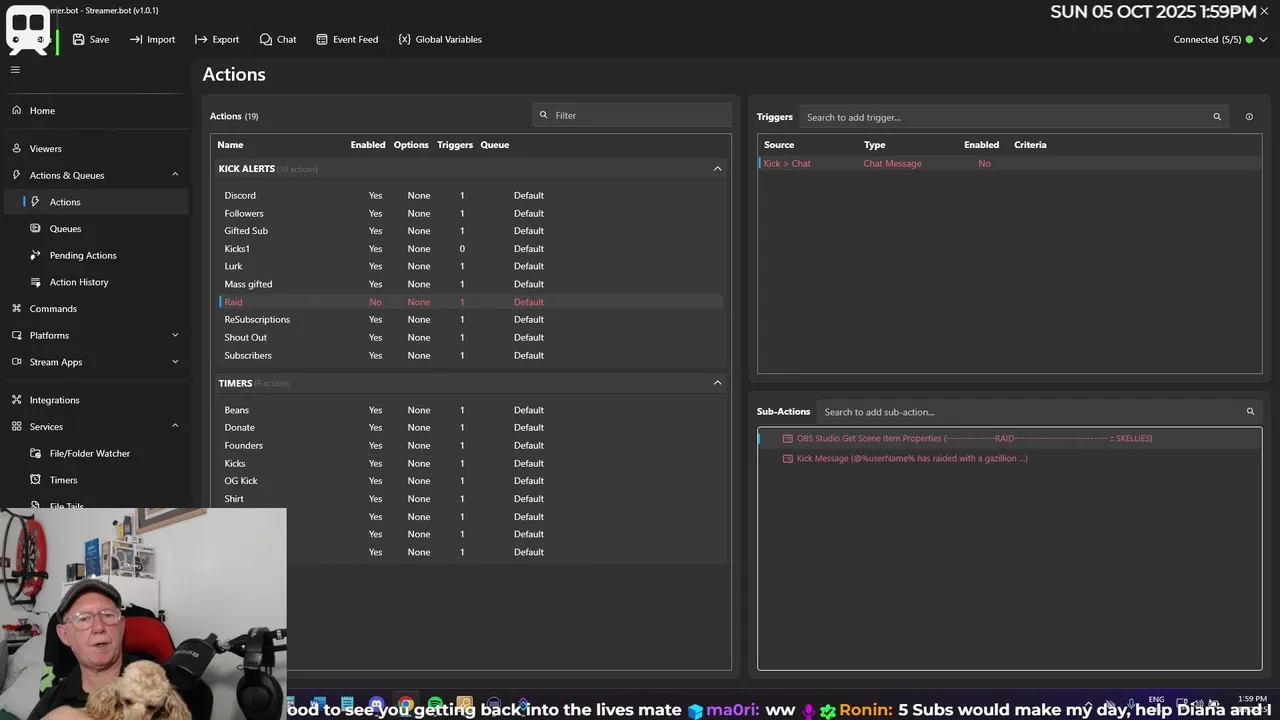1280x720 pixels.
Task: Sort actions by Queue column
Action: (495, 145)
